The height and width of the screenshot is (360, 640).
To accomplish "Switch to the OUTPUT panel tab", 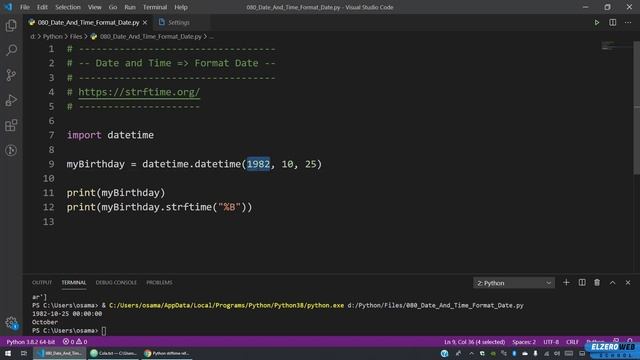I will (x=42, y=282).
